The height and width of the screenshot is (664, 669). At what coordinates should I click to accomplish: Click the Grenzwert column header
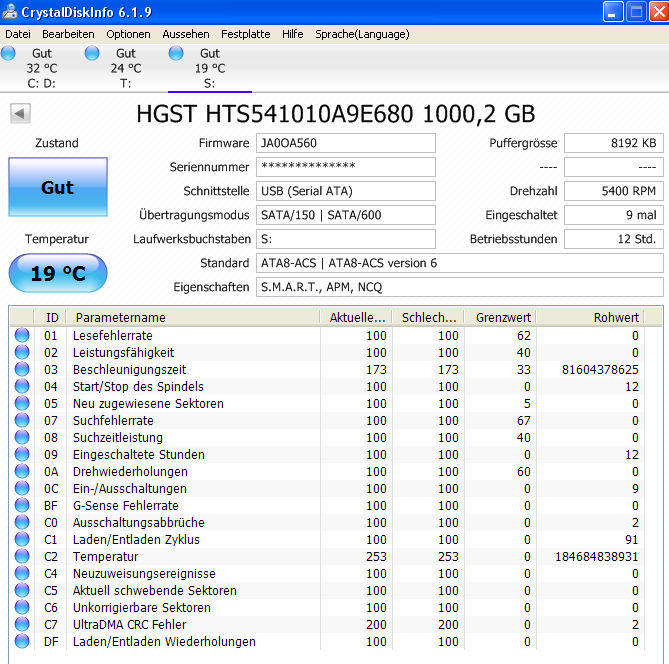click(x=500, y=317)
